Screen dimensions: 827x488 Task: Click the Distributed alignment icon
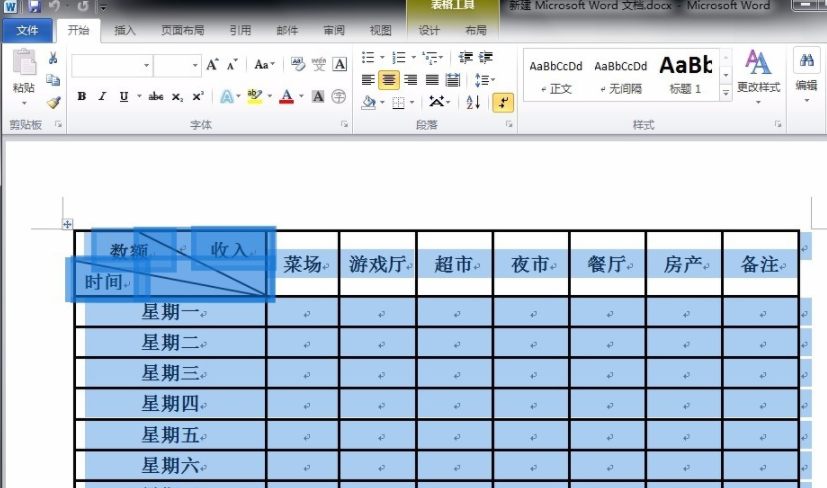pyautogui.click(x=453, y=80)
